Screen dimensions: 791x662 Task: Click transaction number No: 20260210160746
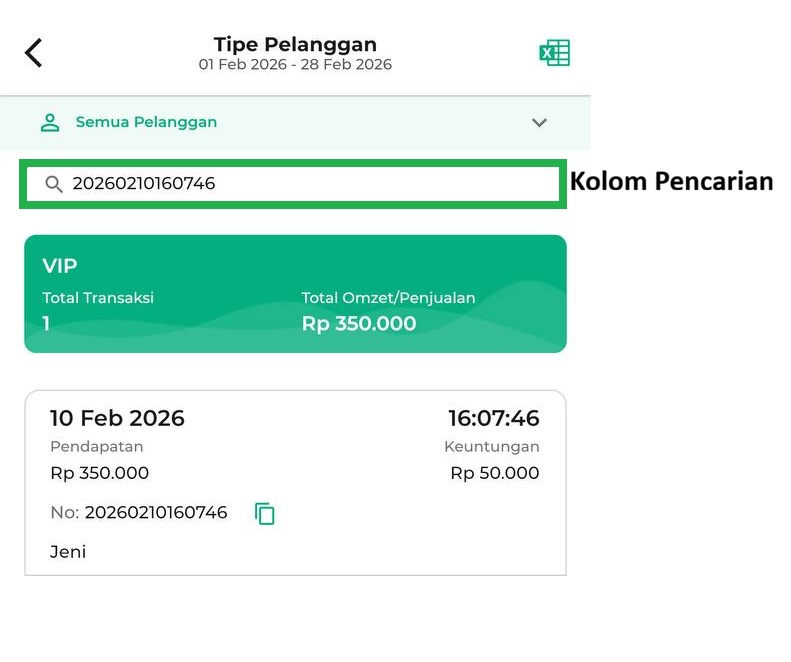pos(139,513)
